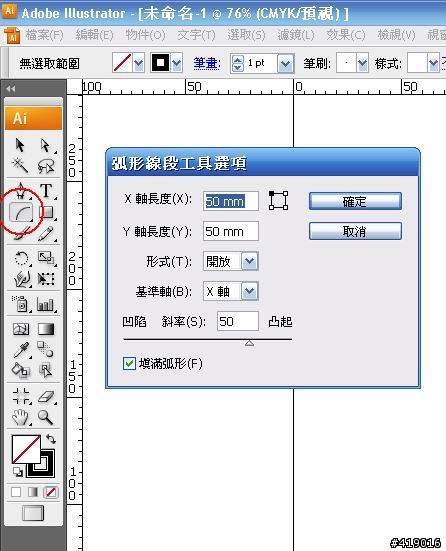Open the 樣式 style dropdown
Viewport: 446px width, 551px height.
click(x=433, y=64)
